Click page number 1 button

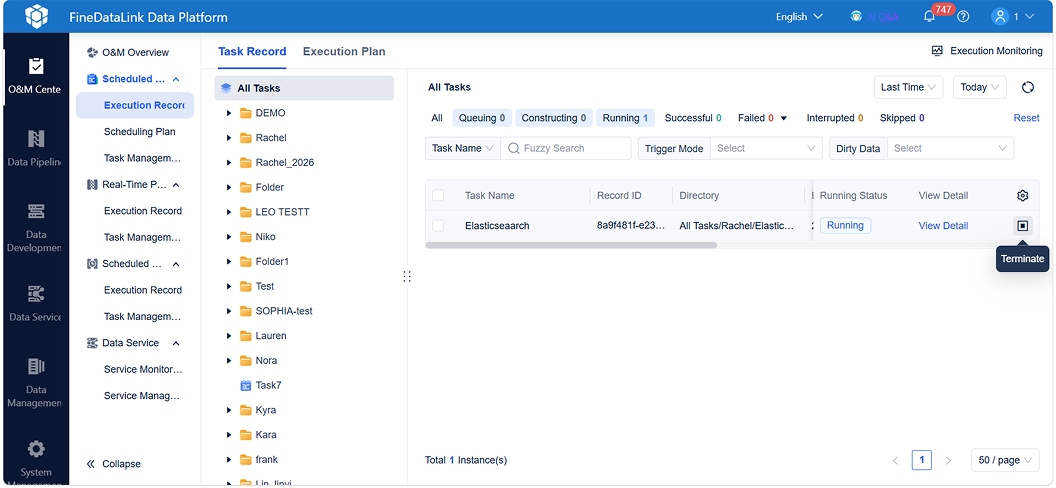tap(921, 461)
